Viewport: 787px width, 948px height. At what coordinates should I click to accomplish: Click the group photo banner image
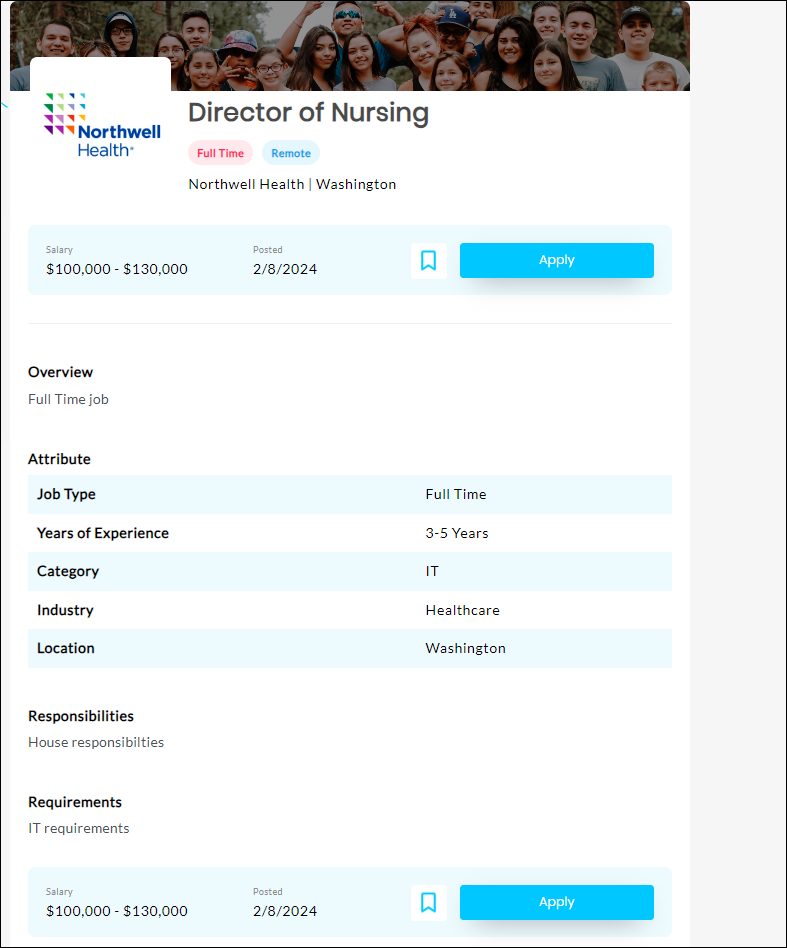(430, 45)
